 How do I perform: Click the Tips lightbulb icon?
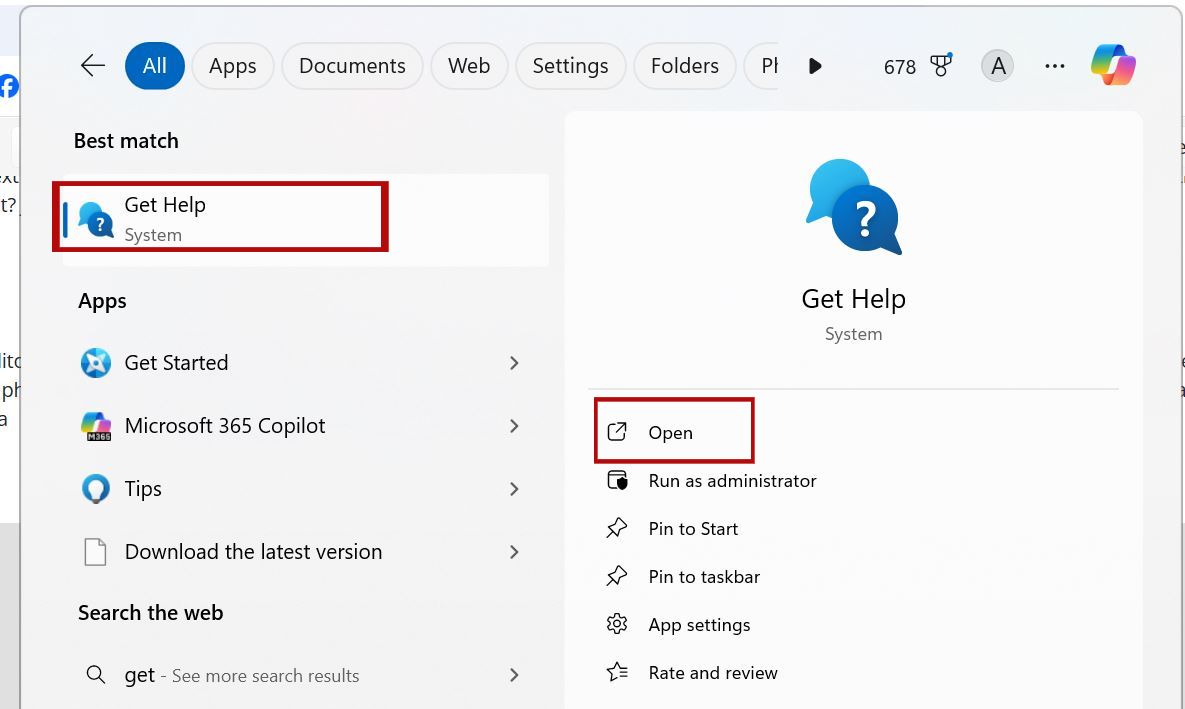click(95, 489)
